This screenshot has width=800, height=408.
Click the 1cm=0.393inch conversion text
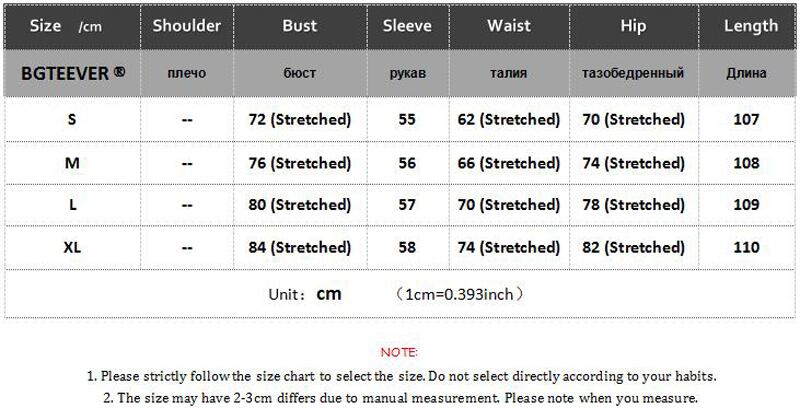tap(460, 294)
